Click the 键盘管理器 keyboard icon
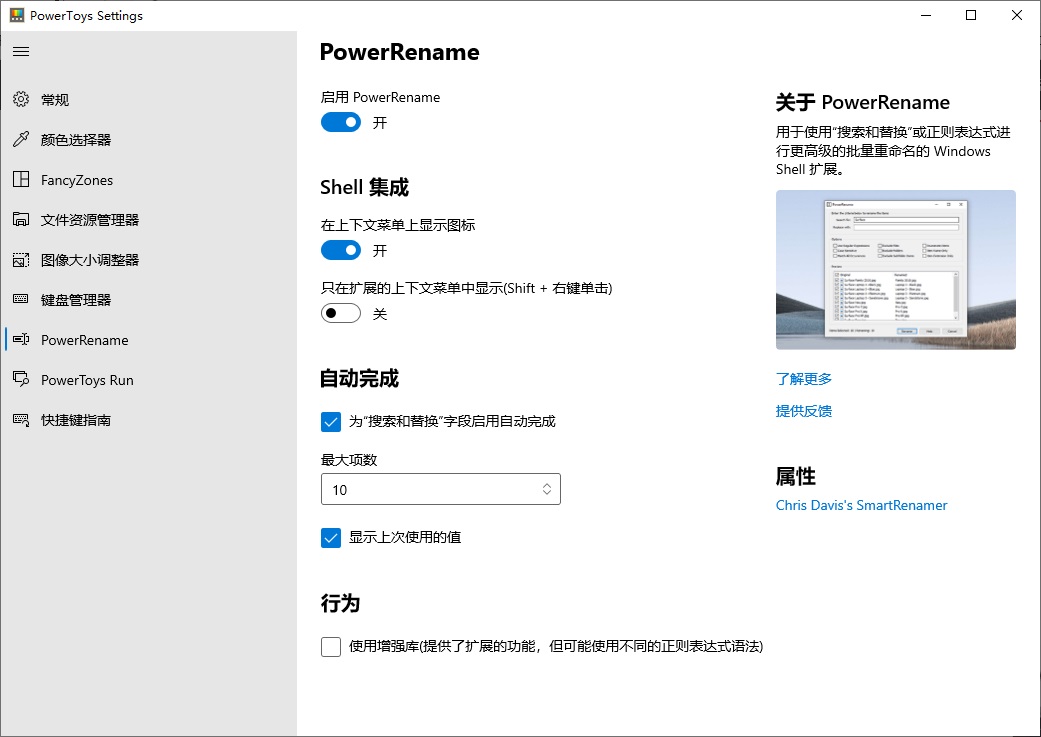The width and height of the screenshot is (1041, 737). point(21,299)
